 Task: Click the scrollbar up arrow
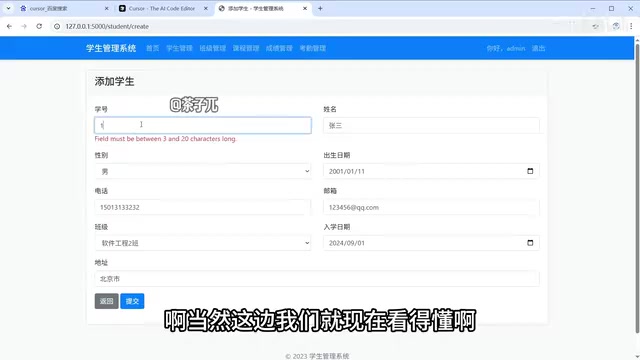point(637,39)
